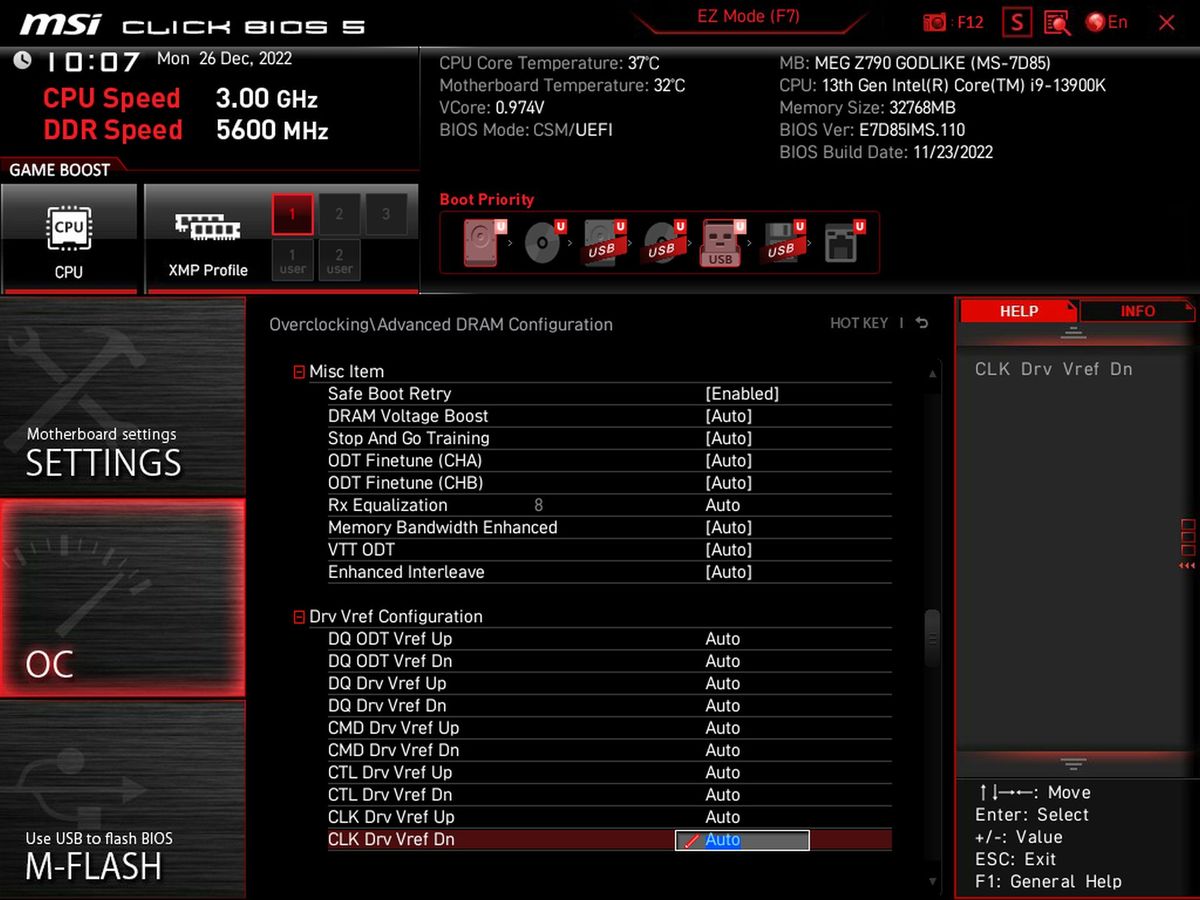The height and width of the screenshot is (900, 1200).
Task: Enable XMP profile 1
Action: pyautogui.click(x=293, y=214)
